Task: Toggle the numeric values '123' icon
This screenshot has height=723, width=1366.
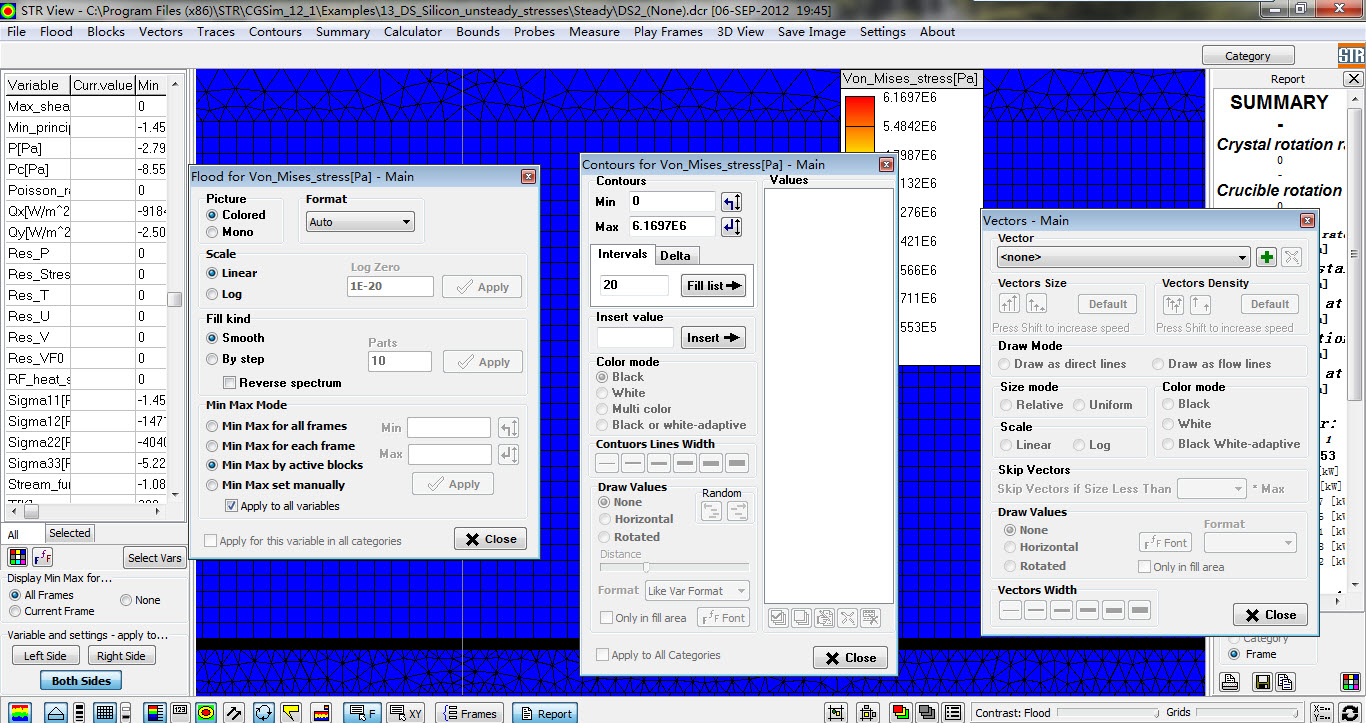Action: pyautogui.click(x=181, y=712)
